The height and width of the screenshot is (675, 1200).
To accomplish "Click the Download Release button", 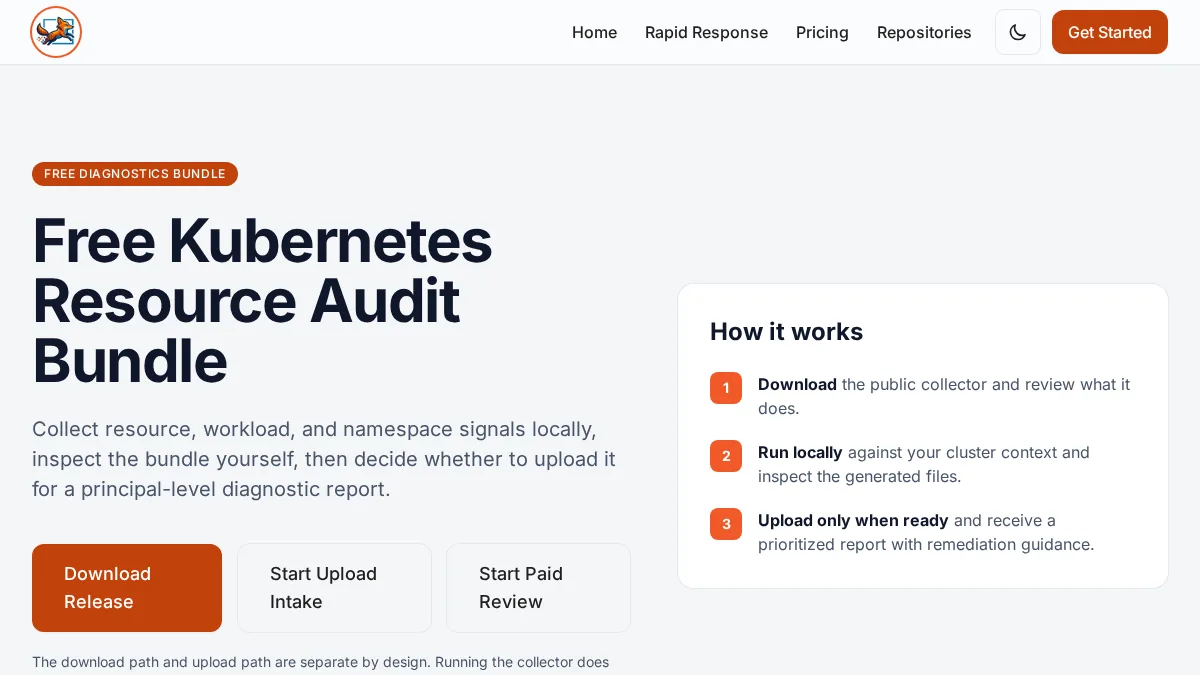I will (x=127, y=588).
